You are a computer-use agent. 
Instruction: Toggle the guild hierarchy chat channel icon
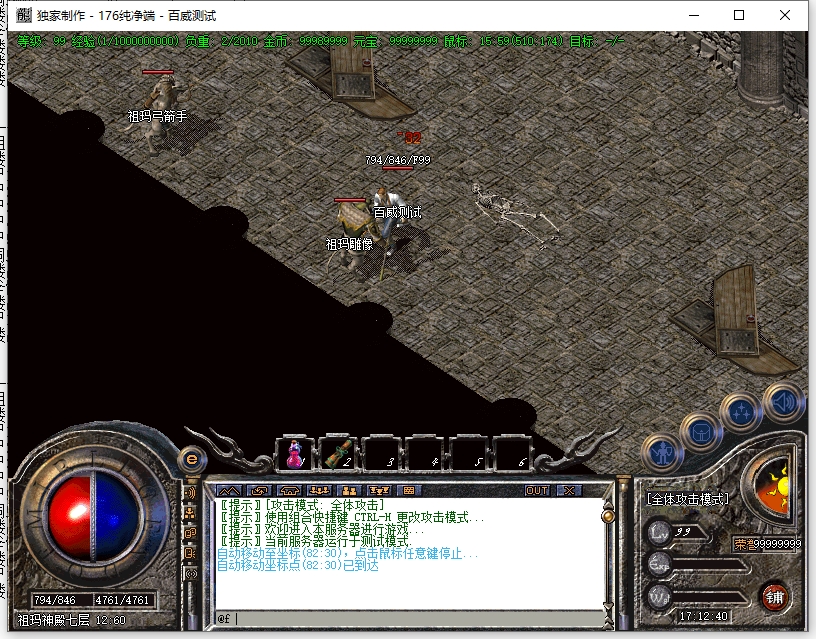[x=190, y=514]
